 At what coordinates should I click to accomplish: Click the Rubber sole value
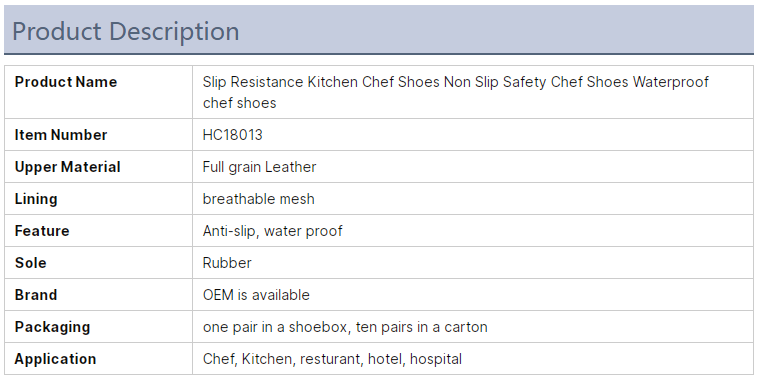(x=227, y=263)
